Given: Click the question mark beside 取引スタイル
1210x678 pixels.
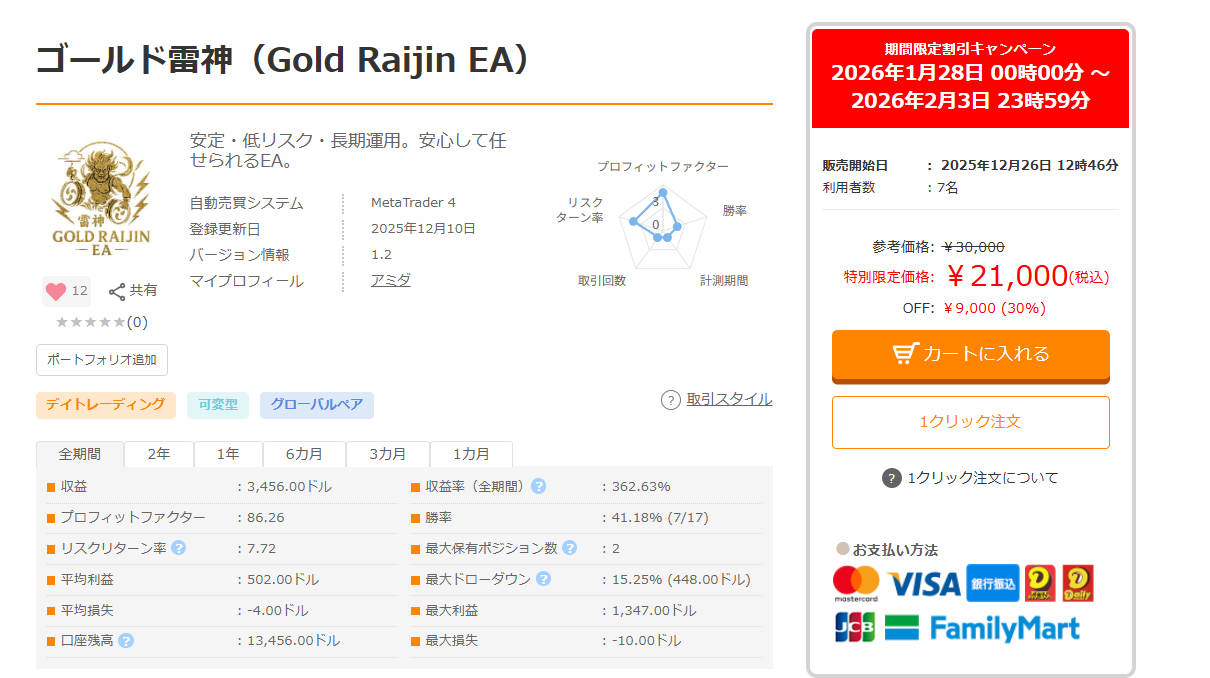Looking at the screenshot, I should [670, 400].
